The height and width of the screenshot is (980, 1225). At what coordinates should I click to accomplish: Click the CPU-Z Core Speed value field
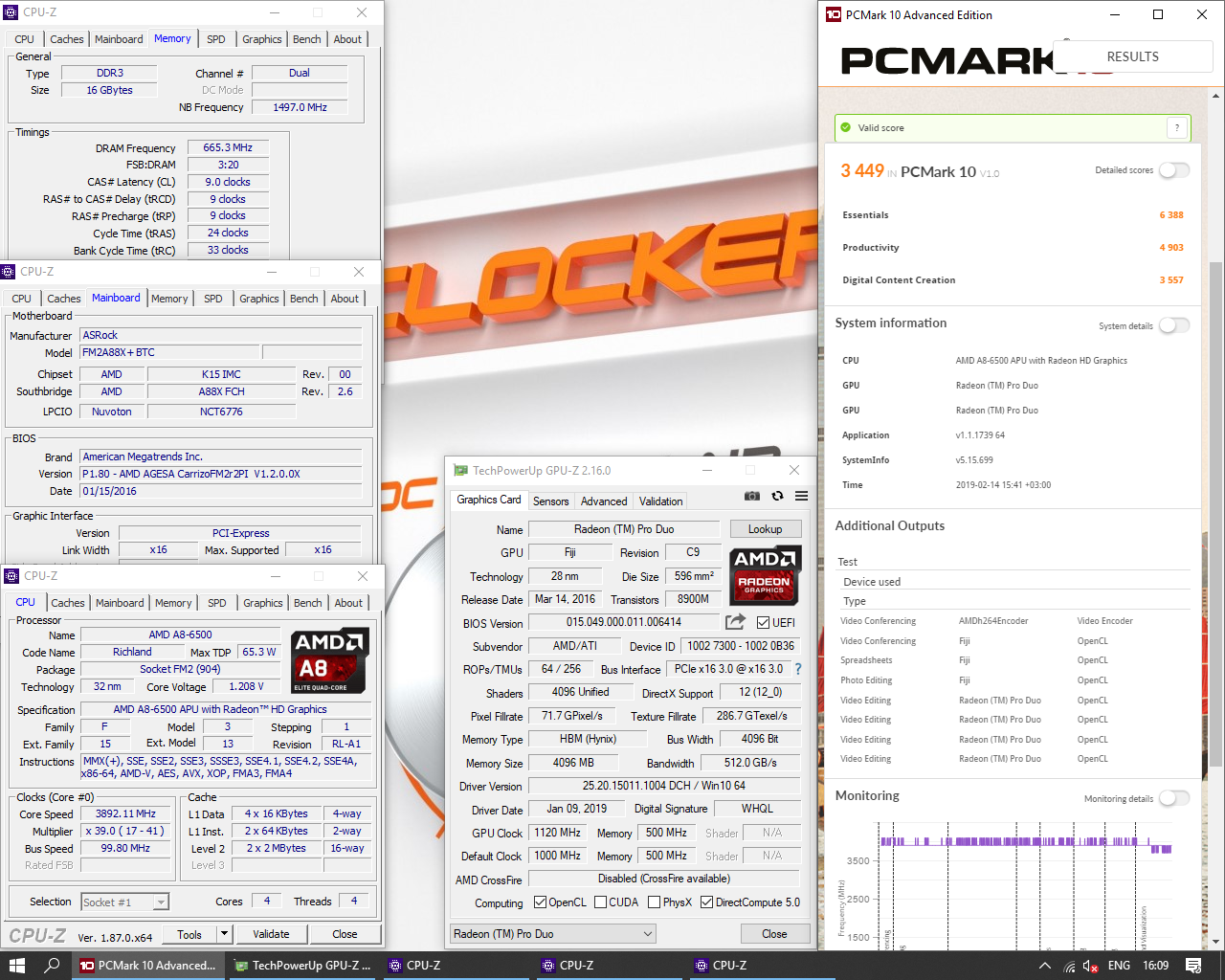(x=125, y=813)
